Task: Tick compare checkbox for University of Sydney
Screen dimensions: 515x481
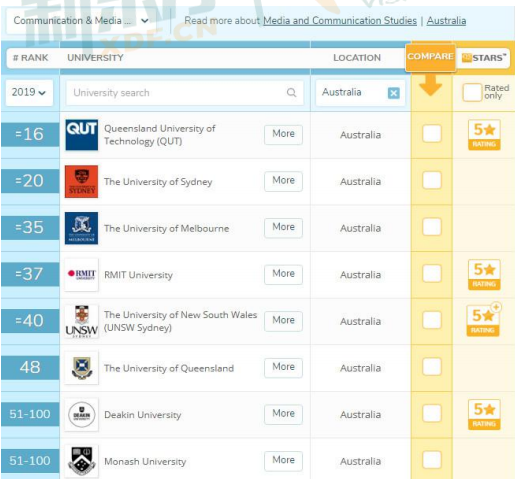Action: tap(432, 180)
